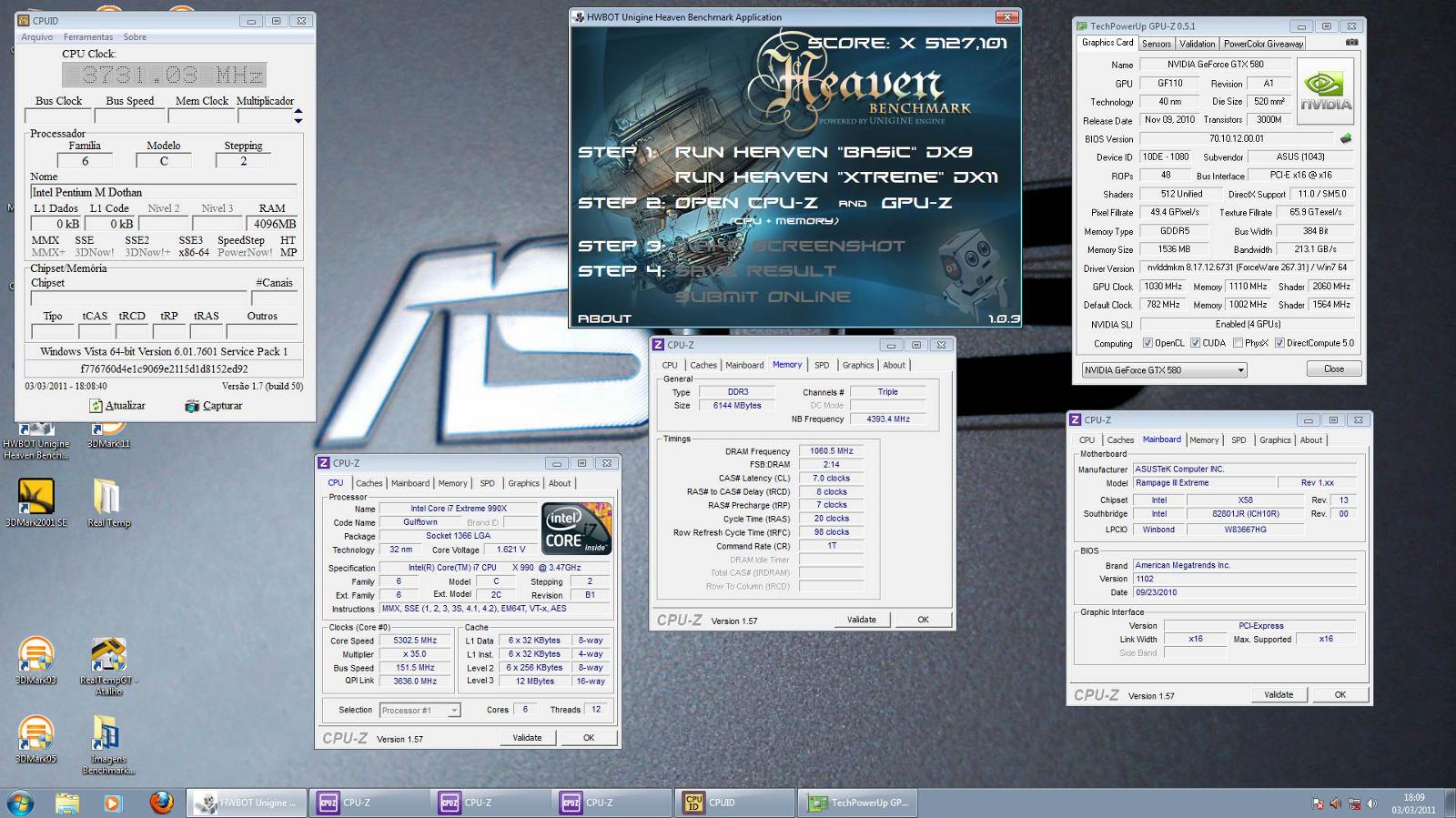Image resolution: width=1456 pixels, height=818 pixels.
Task: Open Windows Explorer from the taskbar
Action: coord(66,803)
